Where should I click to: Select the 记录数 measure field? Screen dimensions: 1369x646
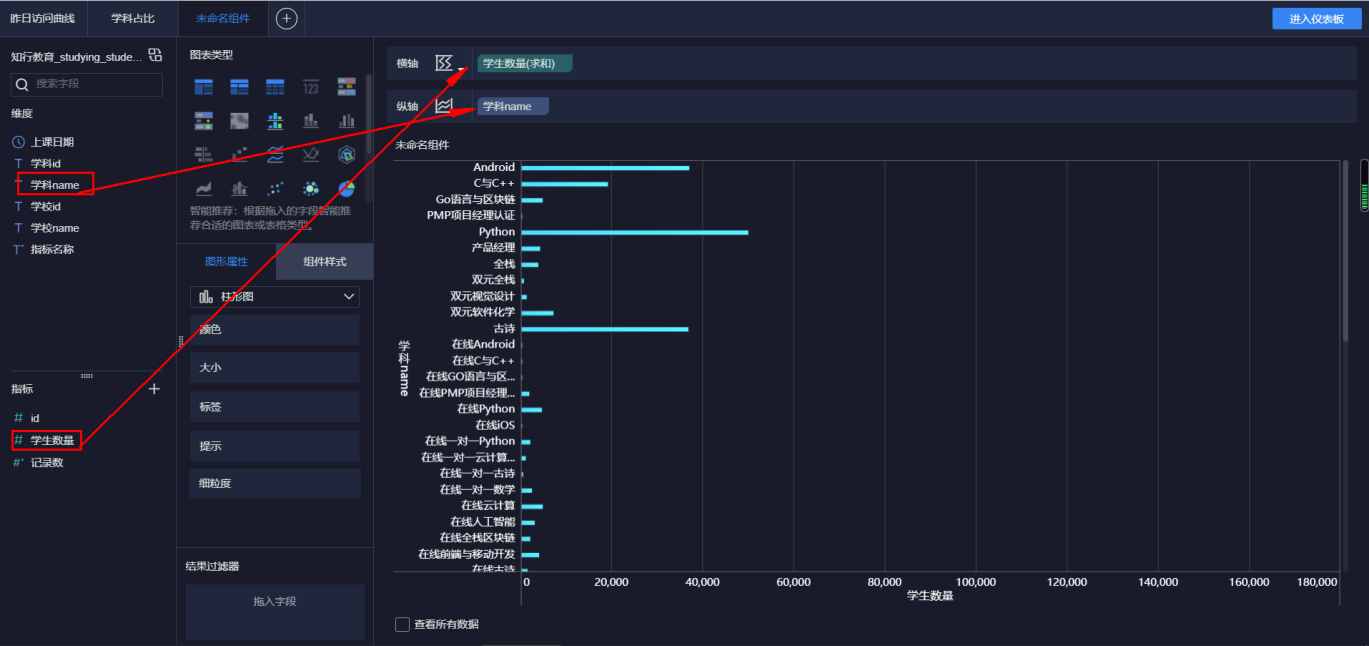point(47,463)
